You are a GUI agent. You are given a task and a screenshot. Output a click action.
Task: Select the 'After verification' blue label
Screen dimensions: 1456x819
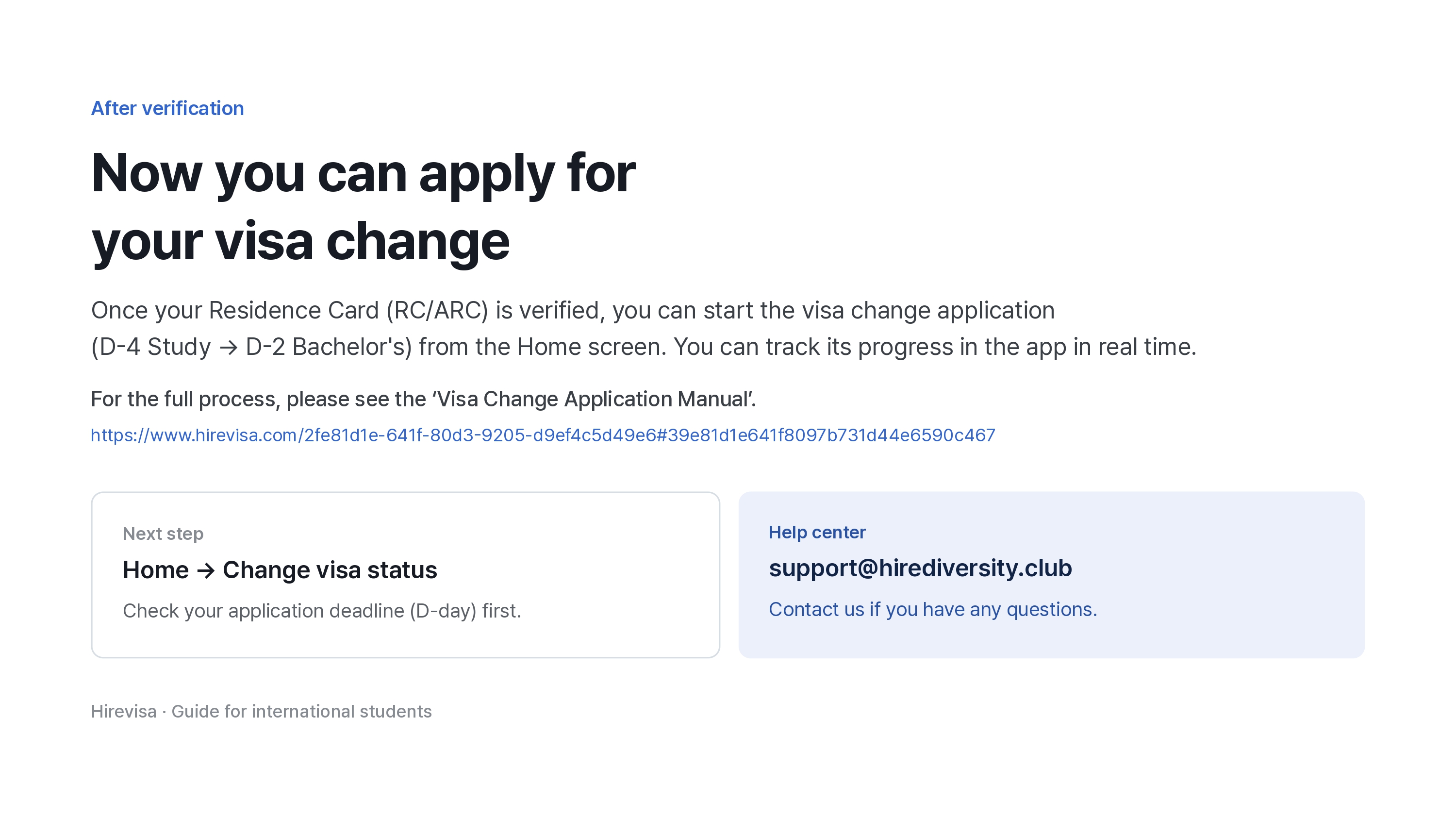167,108
